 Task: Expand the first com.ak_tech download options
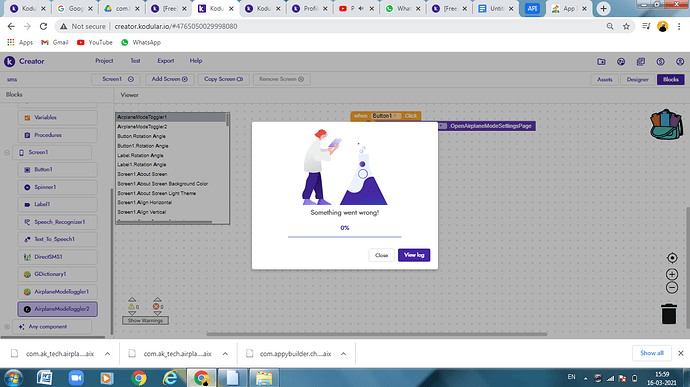coord(107,354)
